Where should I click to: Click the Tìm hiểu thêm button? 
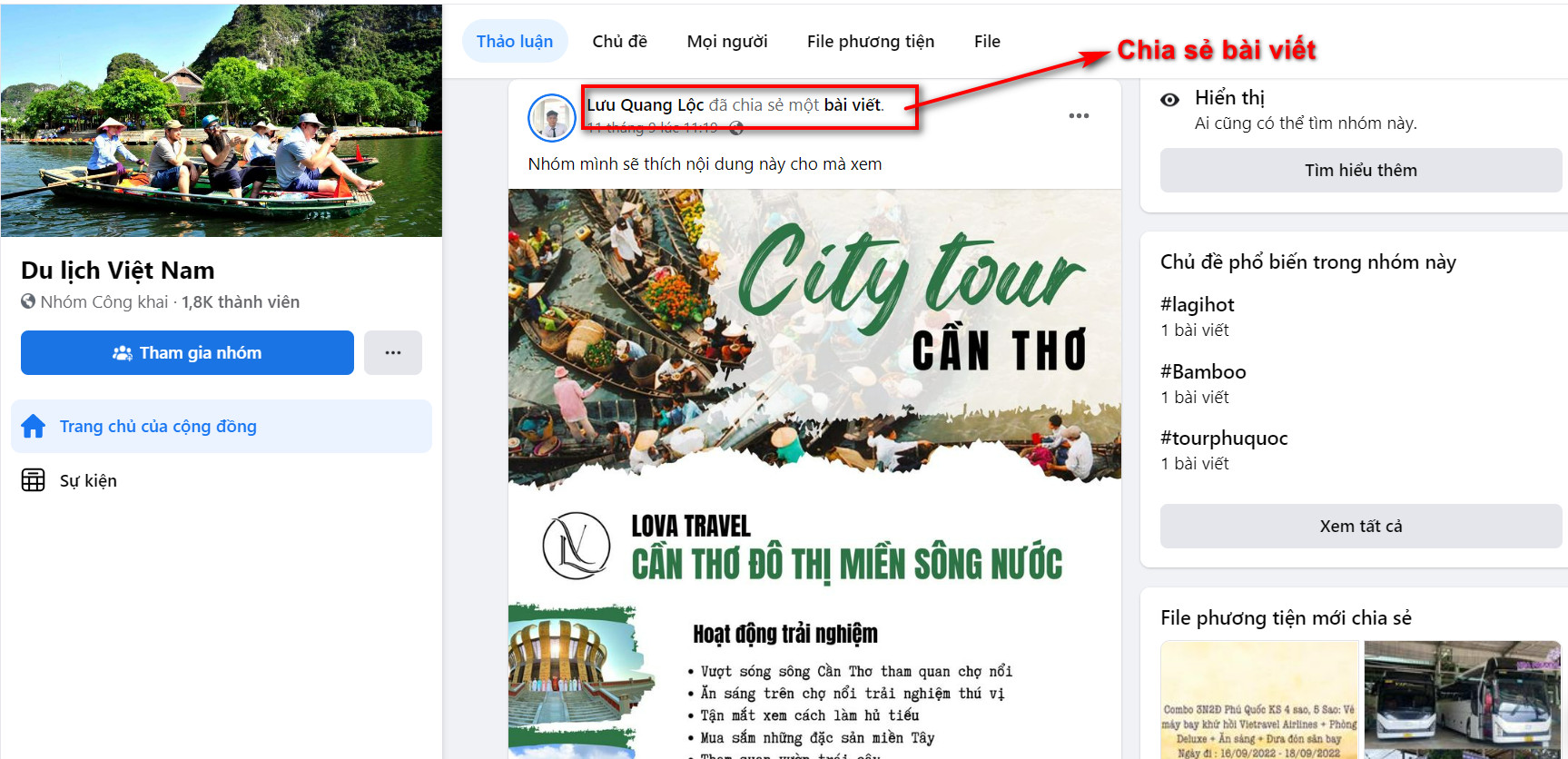point(1361,171)
